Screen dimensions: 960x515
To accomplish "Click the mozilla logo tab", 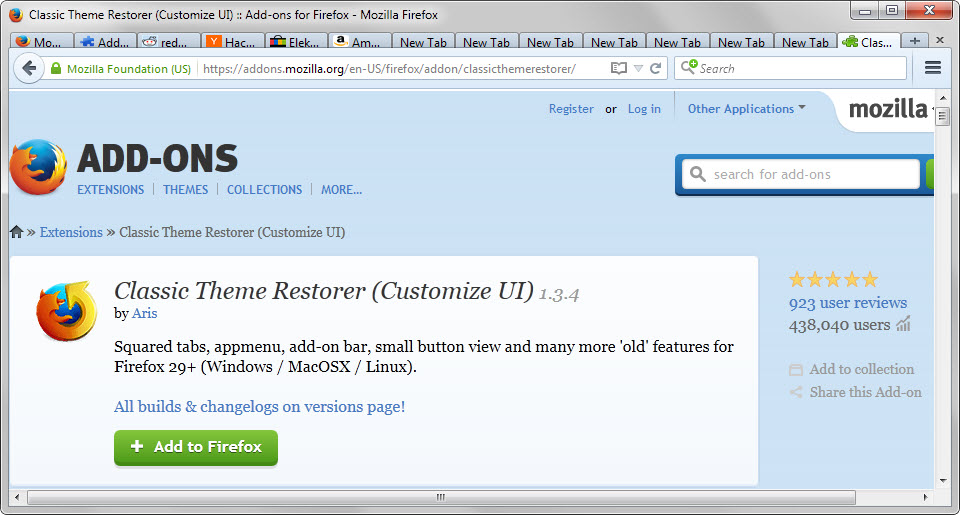I will 888,109.
